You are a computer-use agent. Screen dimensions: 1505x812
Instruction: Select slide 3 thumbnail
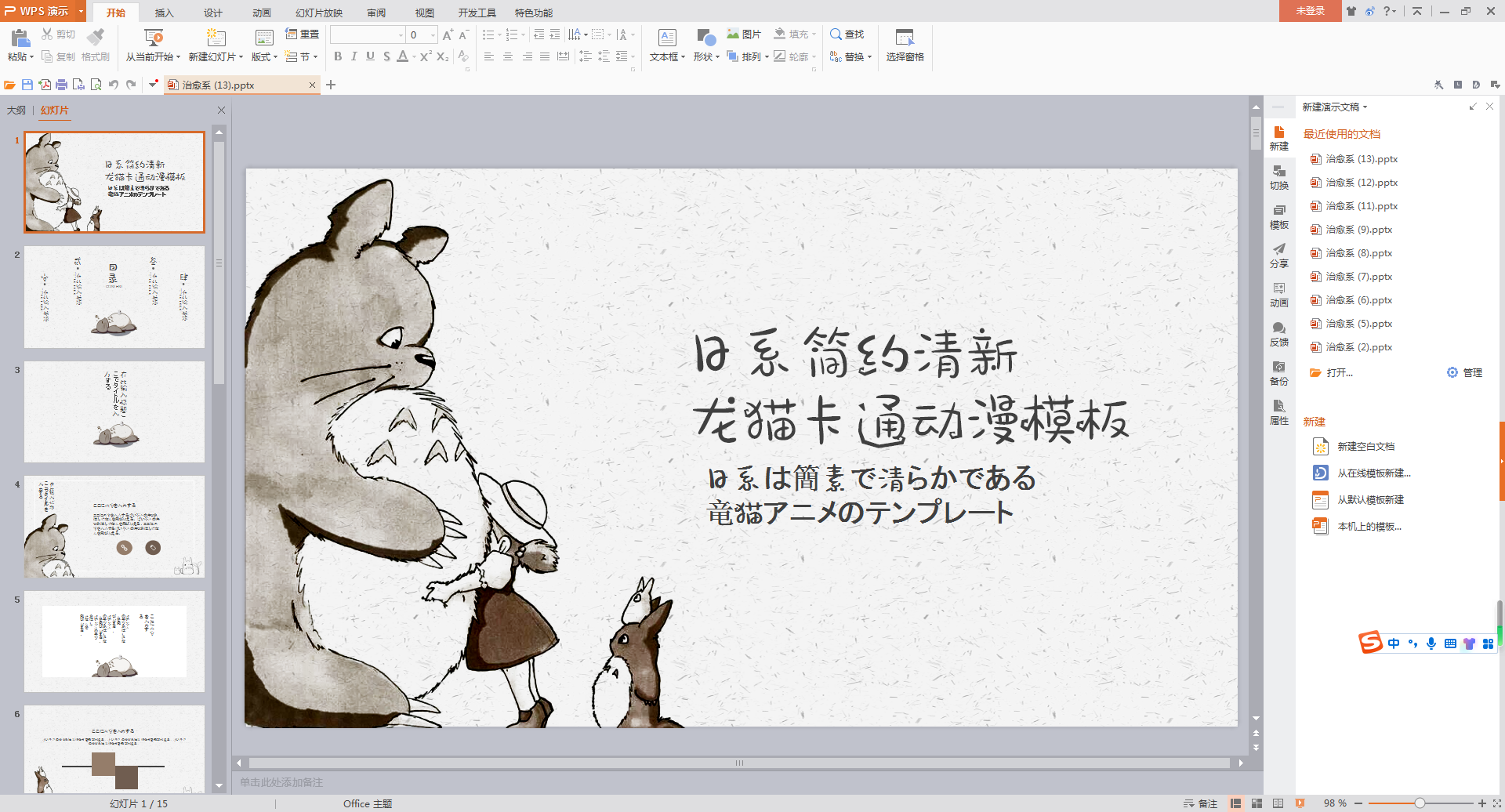pos(114,411)
